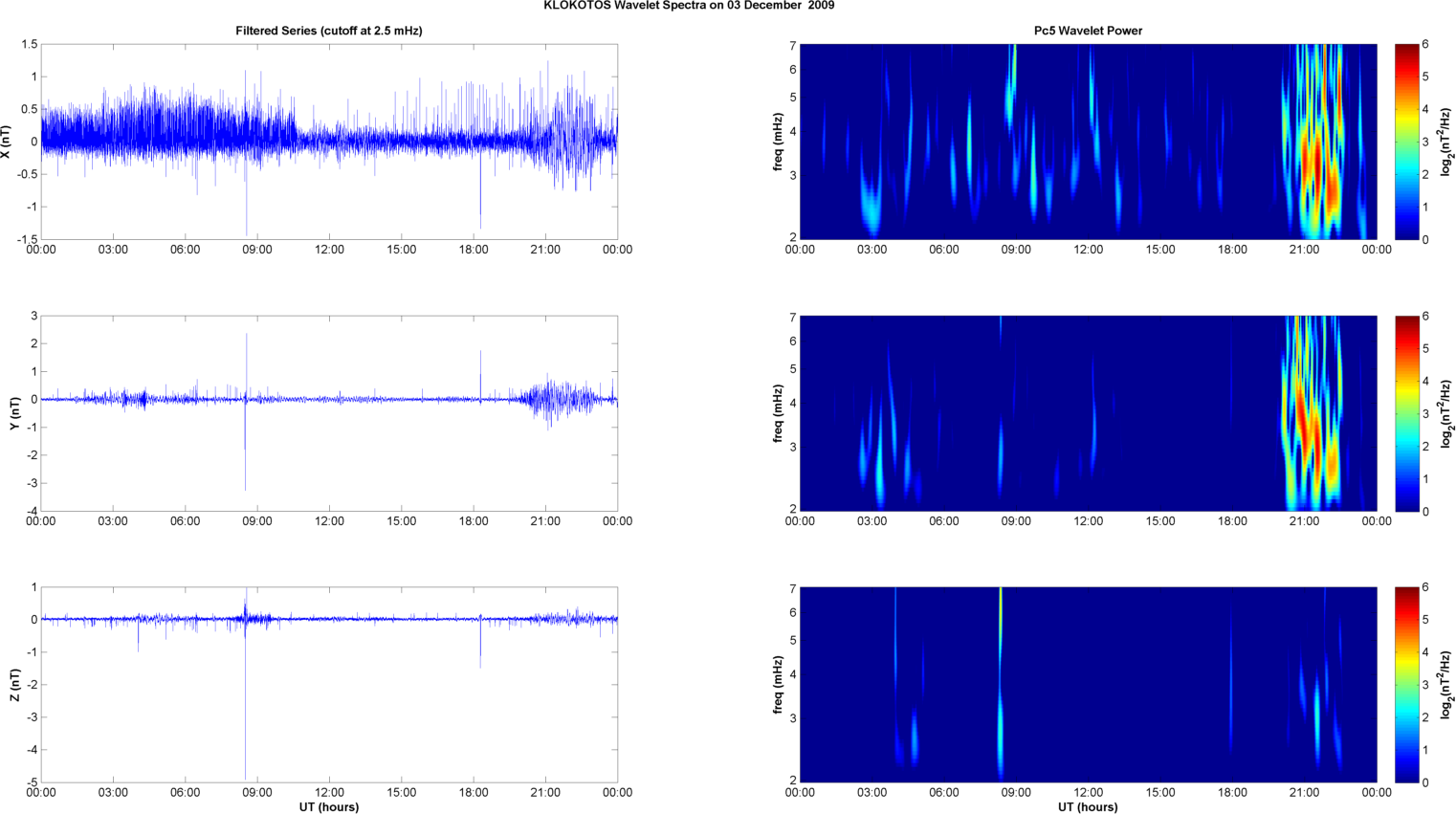Select the Y component wavelet power spectrogram
Screen dimensions: 1456x814
click(1088, 413)
